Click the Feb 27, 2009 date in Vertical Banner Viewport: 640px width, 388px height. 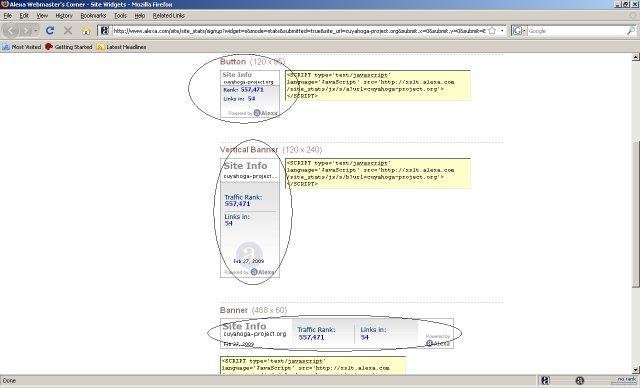point(249,261)
